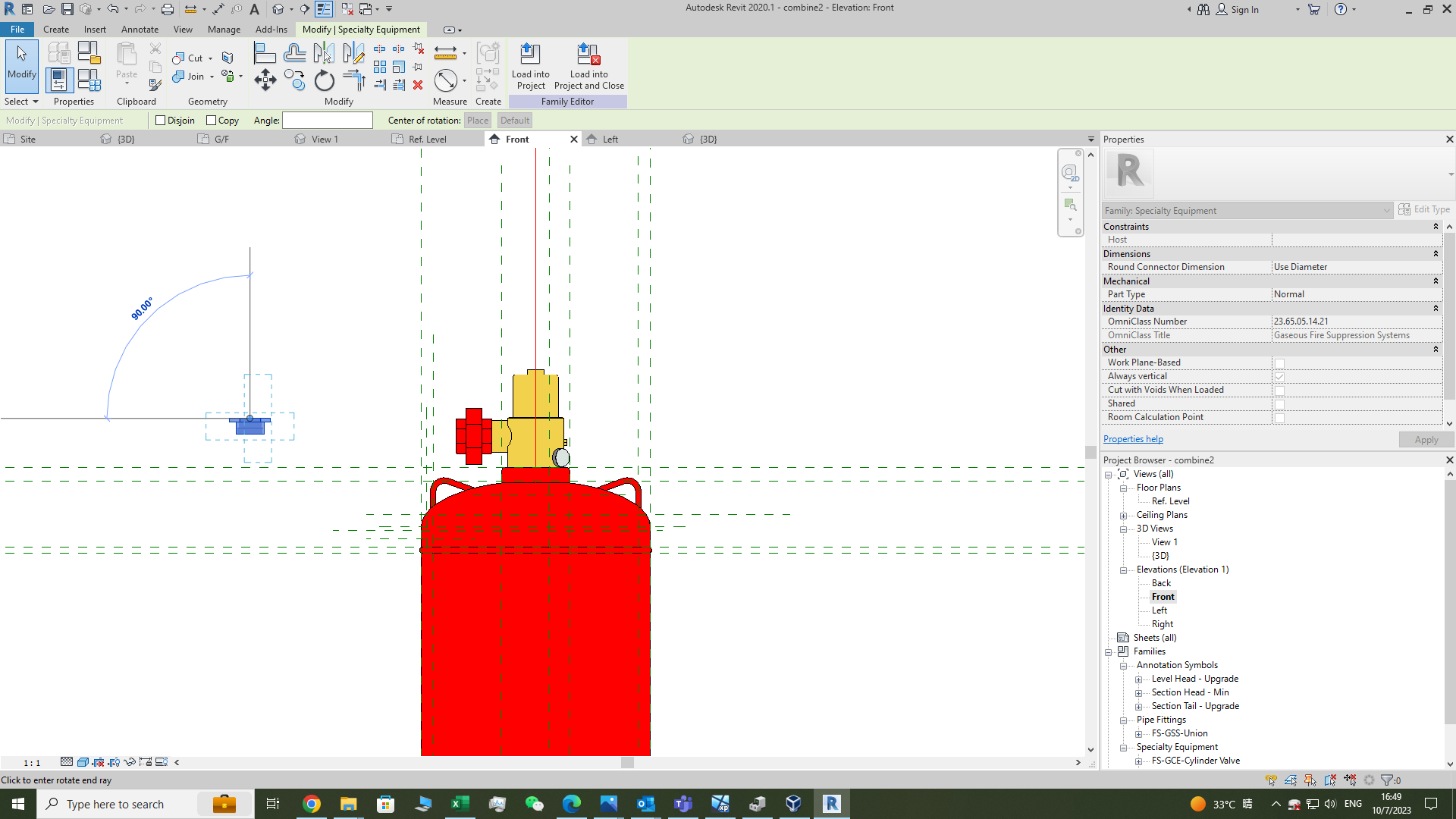Click the Trim/Extend to Corner tool
Image resolution: width=1456 pixels, height=819 pixels.
(353, 80)
